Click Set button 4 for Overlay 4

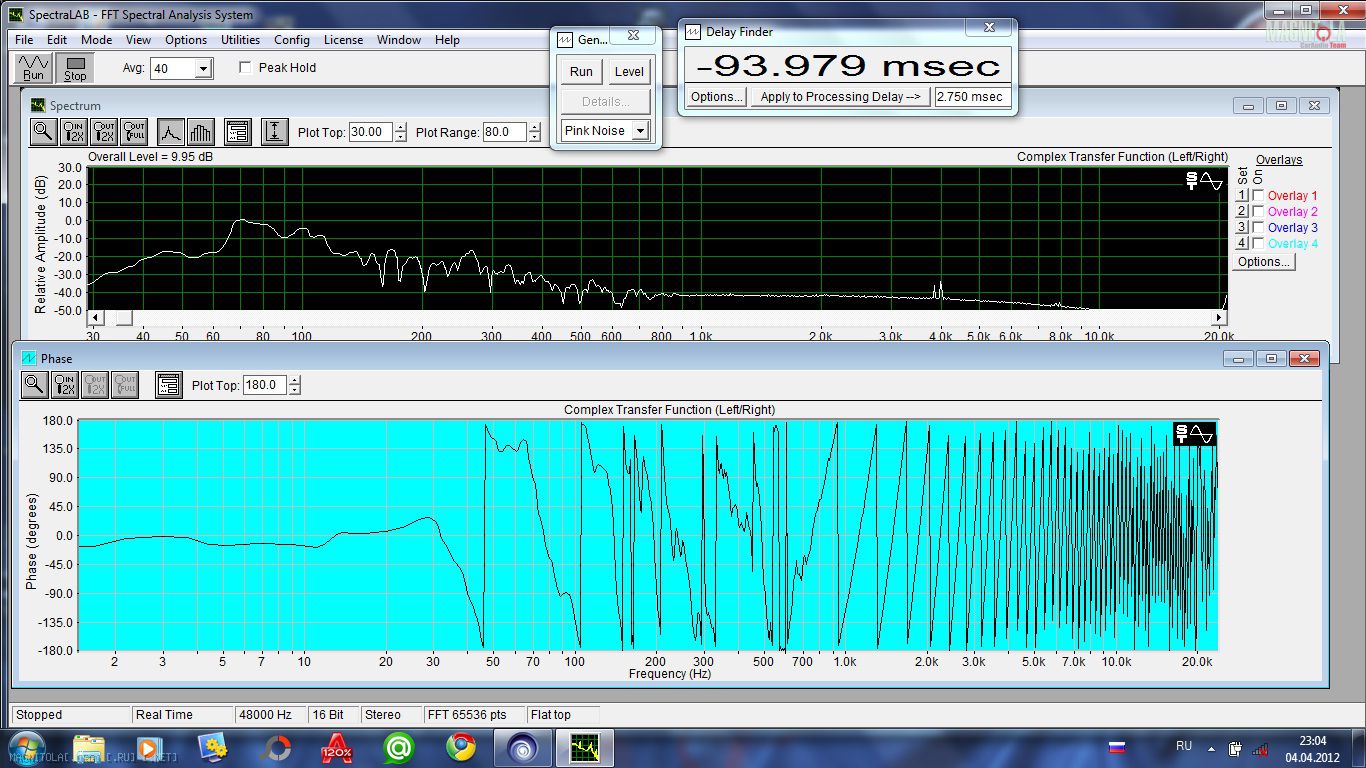[1242, 244]
